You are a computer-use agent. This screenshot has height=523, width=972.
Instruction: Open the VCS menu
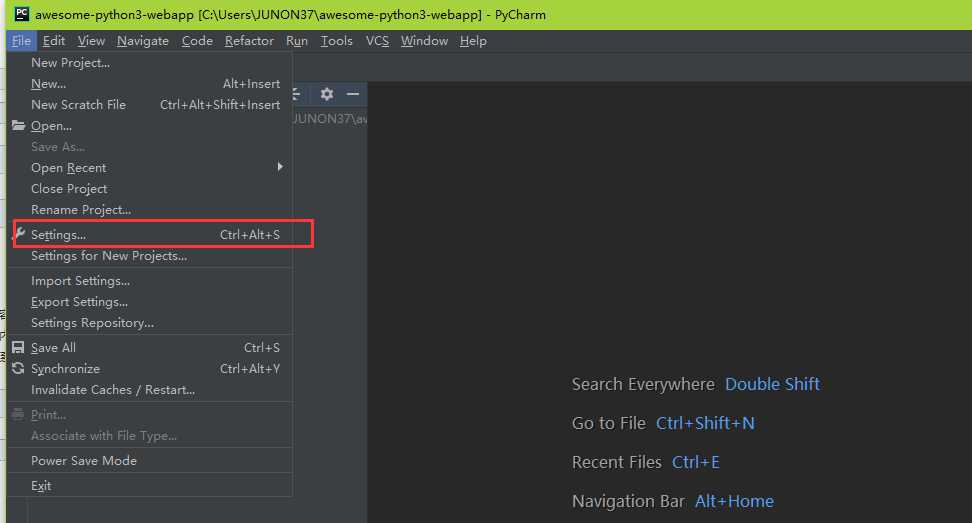click(x=377, y=41)
